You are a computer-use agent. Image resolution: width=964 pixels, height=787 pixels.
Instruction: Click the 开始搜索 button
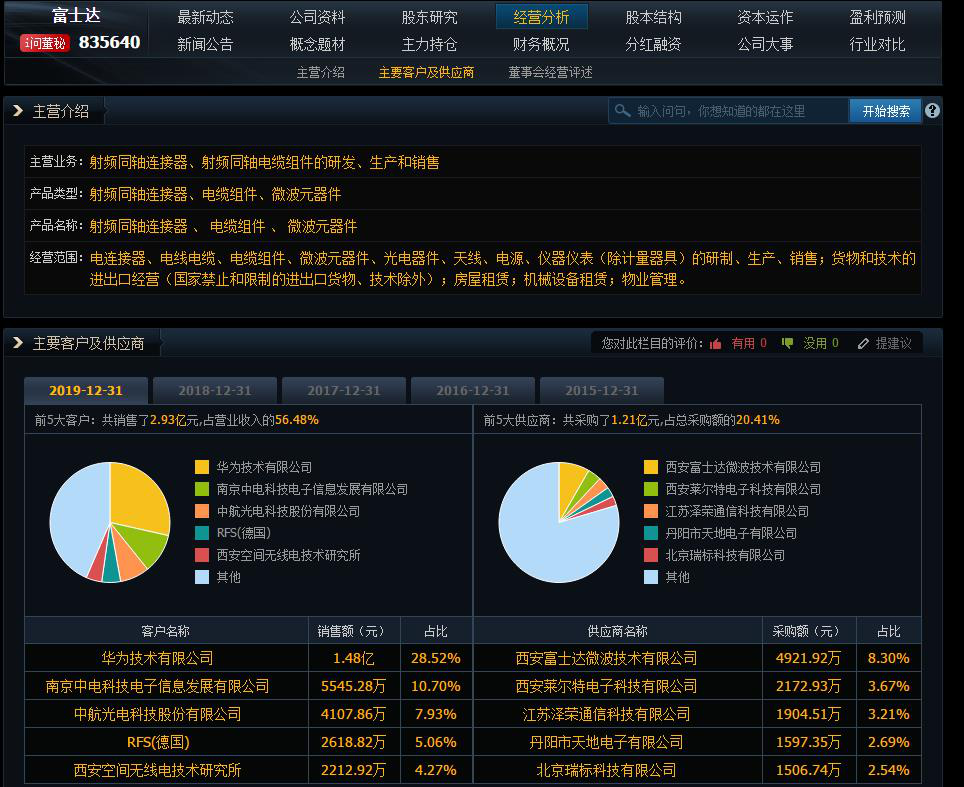885,111
